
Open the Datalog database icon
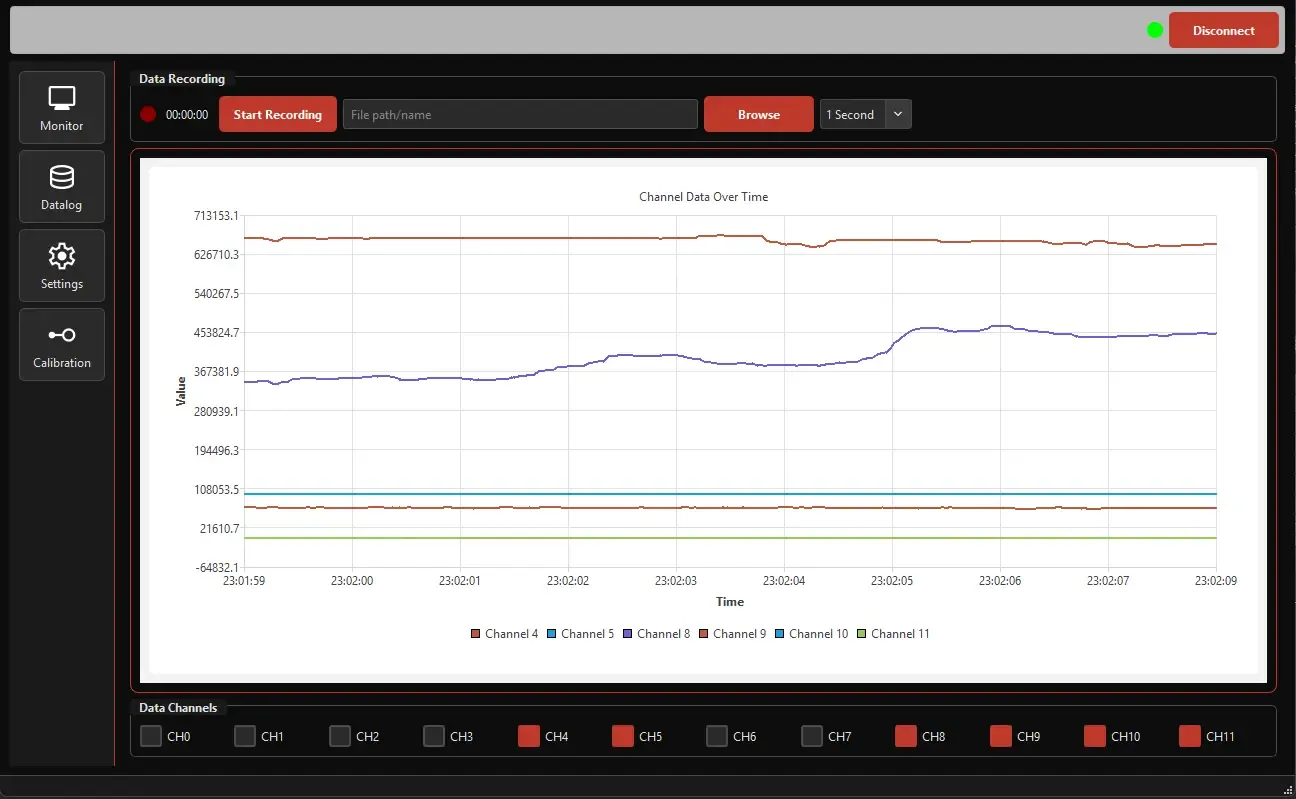click(x=62, y=177)
